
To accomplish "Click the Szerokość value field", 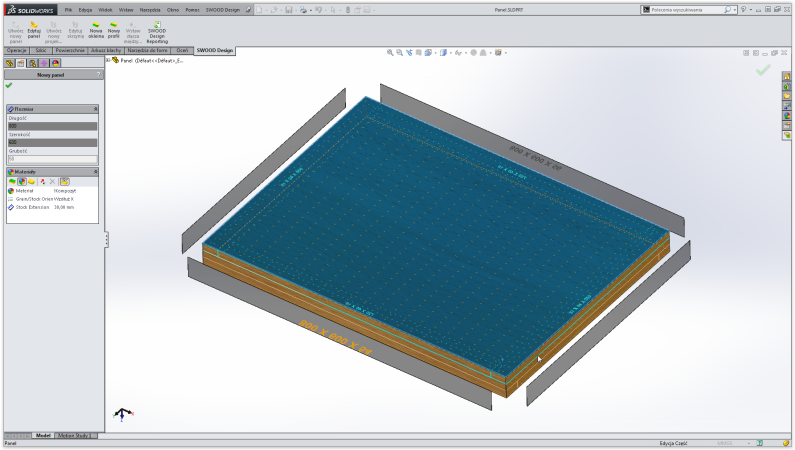I will pos(53,142).
